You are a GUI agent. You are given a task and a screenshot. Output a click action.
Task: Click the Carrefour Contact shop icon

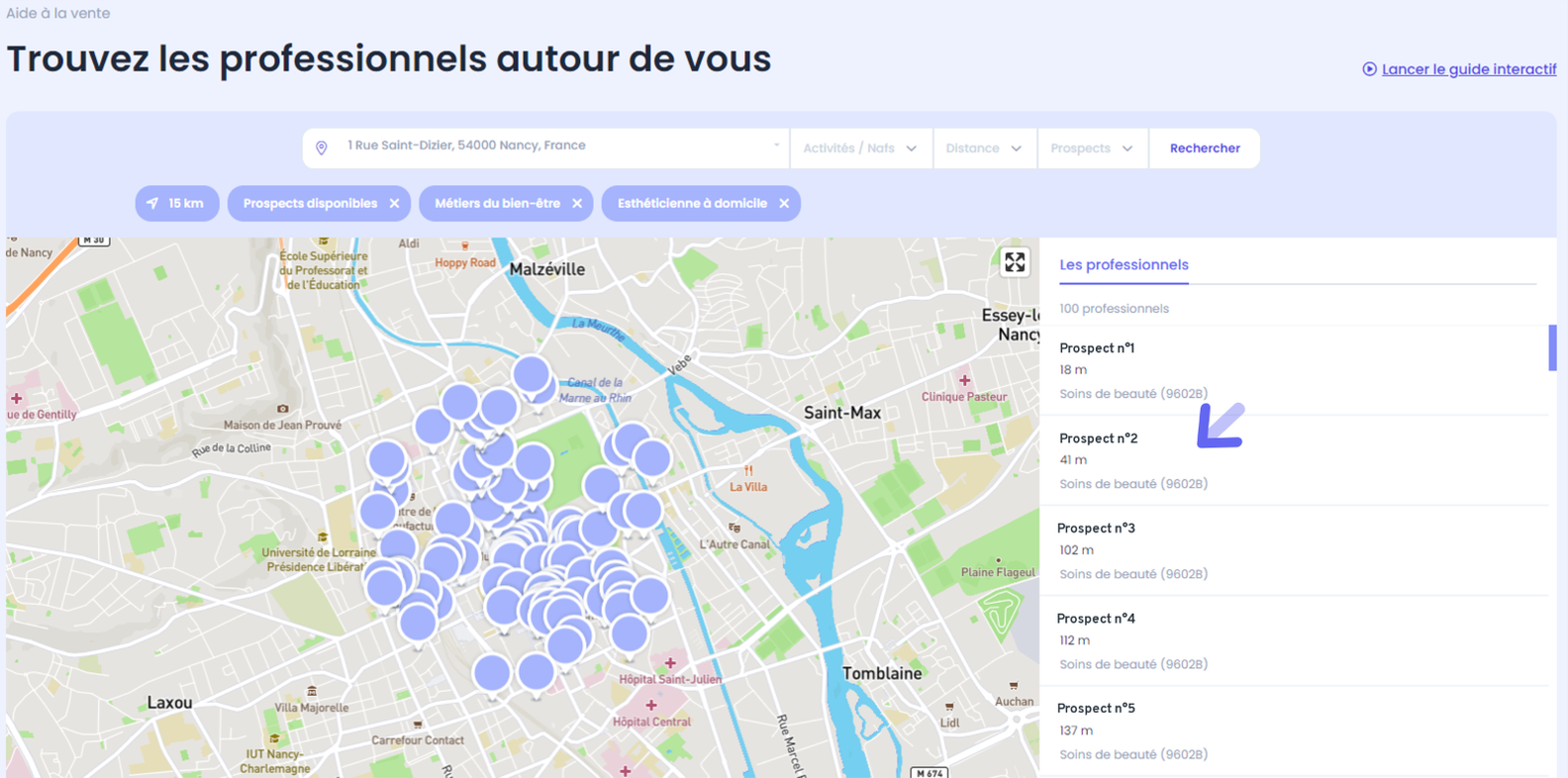pyautogui.click(x=418, y=725)
